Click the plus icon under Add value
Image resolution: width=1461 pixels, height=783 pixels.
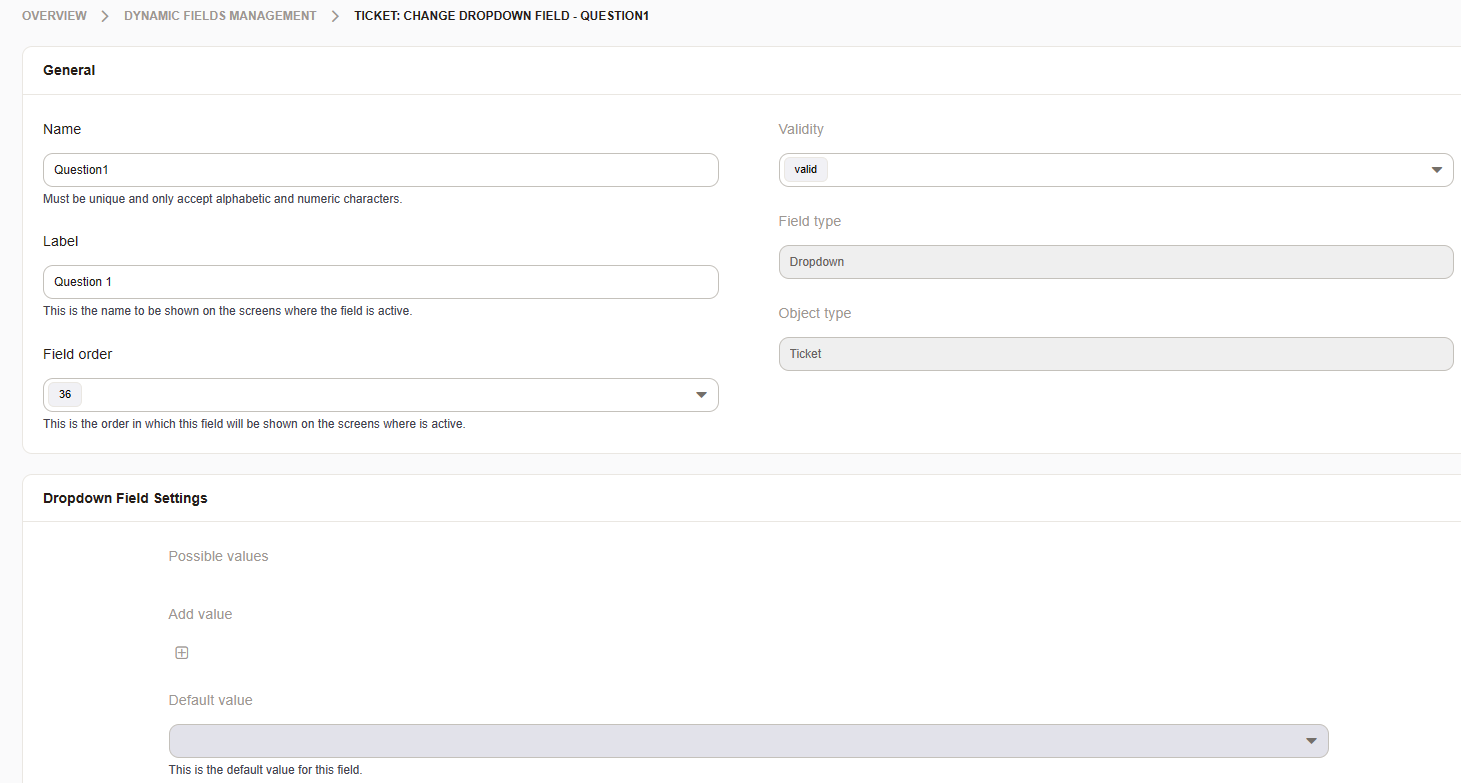[x=182, y=653]
